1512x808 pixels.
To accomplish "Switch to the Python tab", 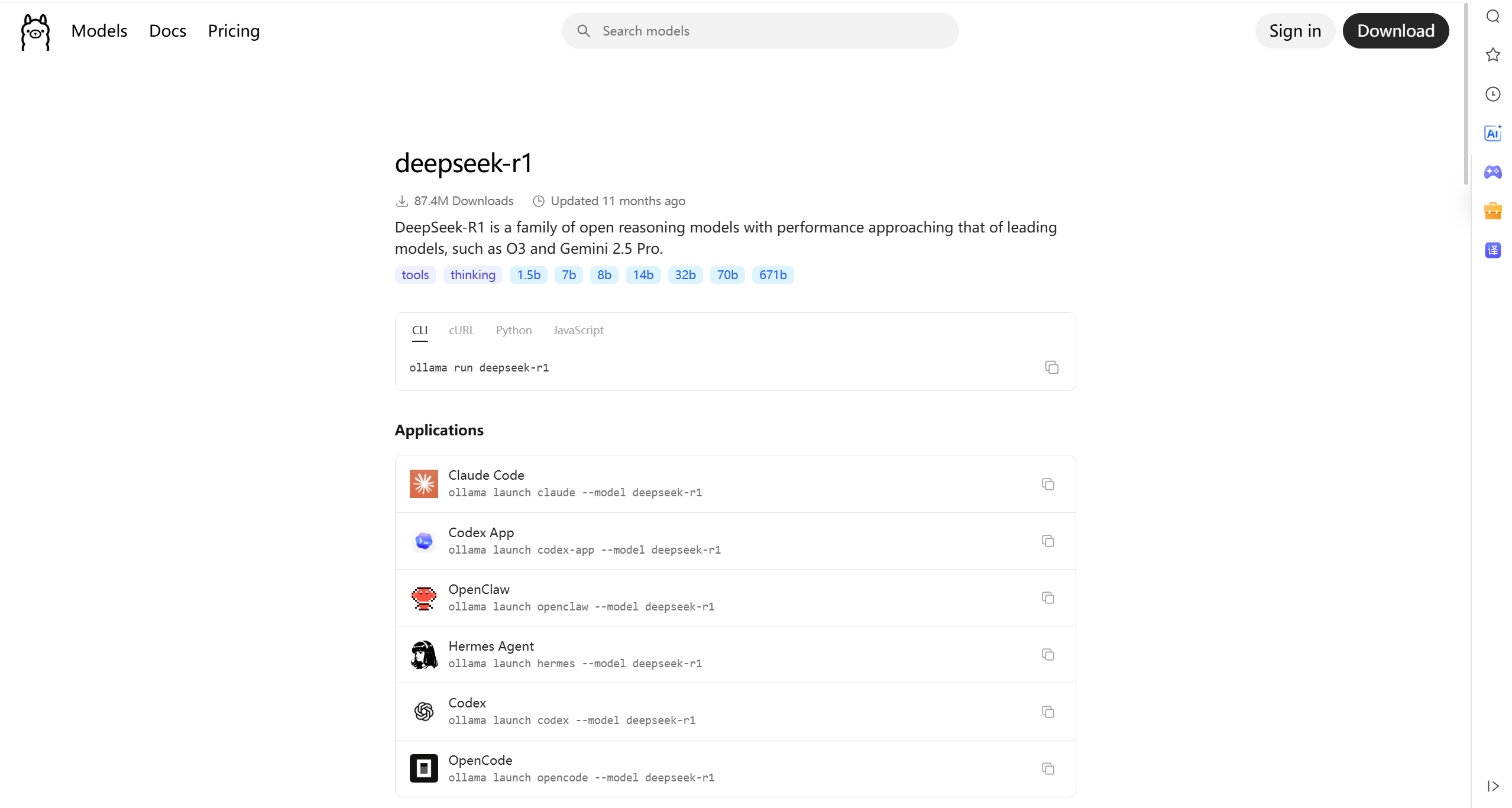I will [514, 330].
